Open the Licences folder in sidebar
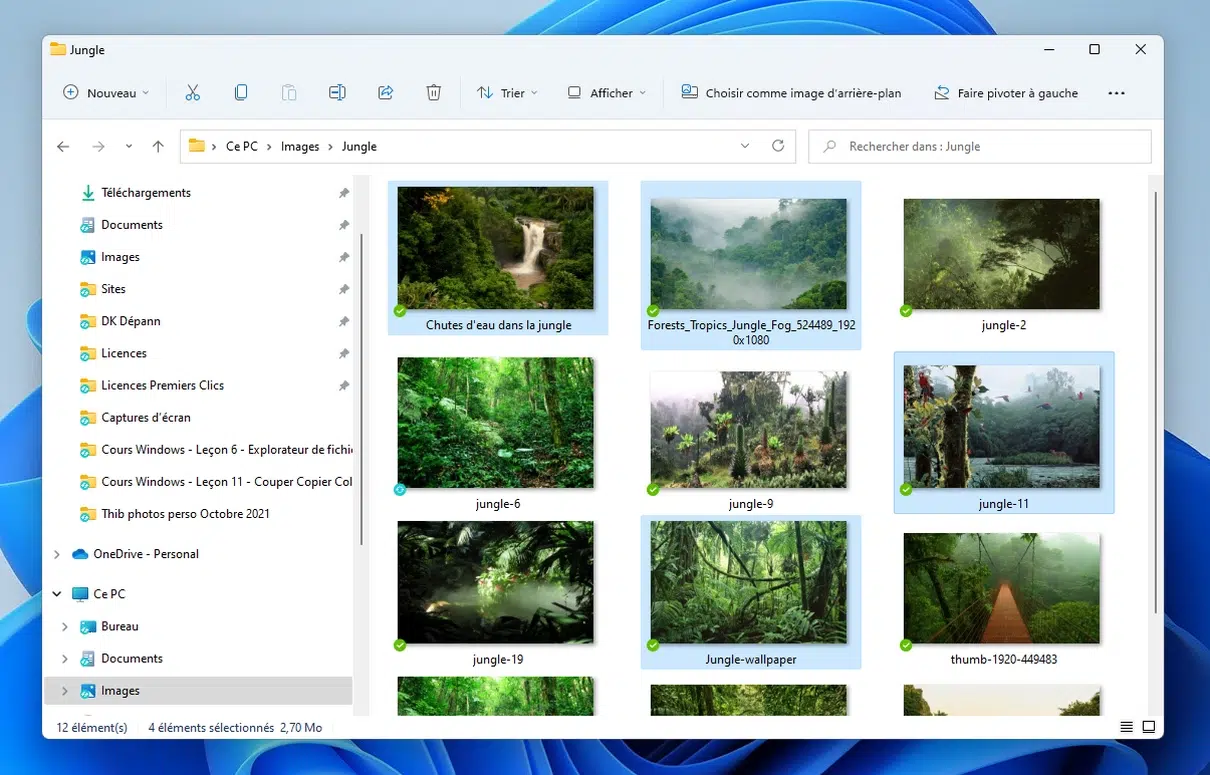The height and width of the screenshot is (775, 1210). click(124, 353)
